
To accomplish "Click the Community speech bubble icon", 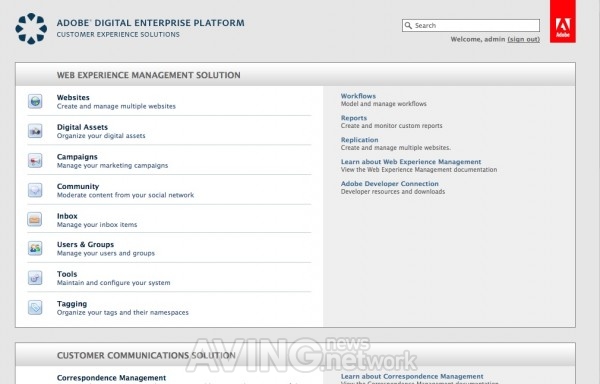I will pyautogui.click(x=35, y=190).
